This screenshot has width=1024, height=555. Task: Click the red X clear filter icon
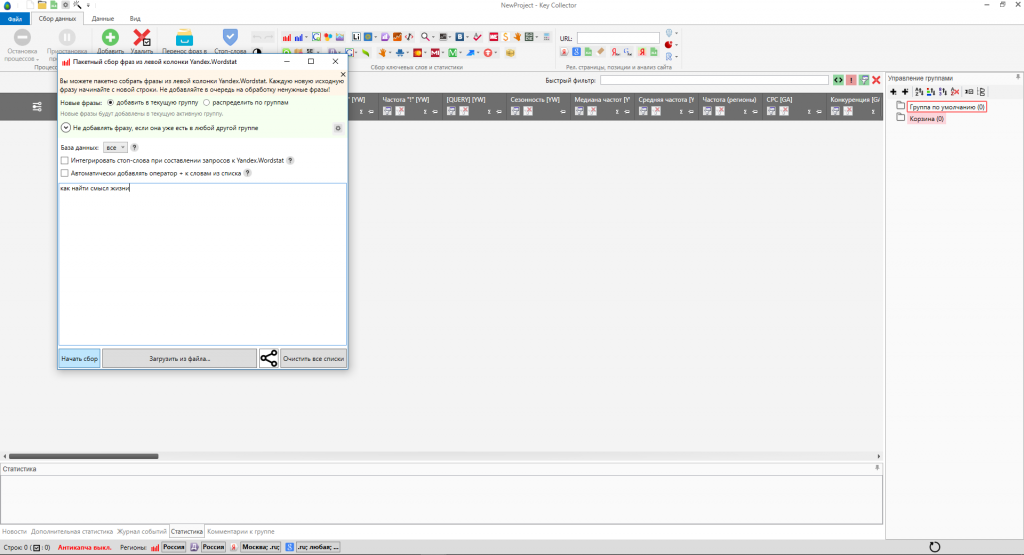point(876,80)
